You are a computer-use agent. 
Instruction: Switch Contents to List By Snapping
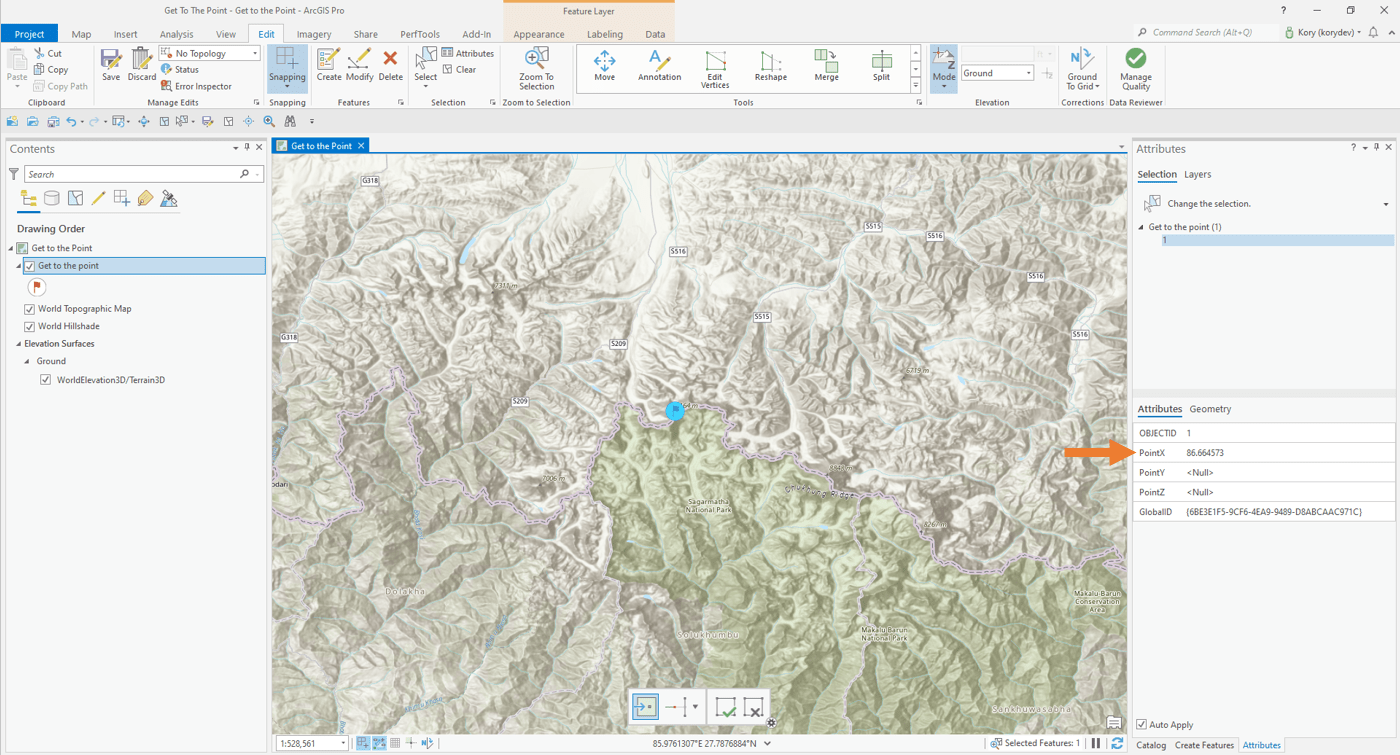(x=122, y=198)
